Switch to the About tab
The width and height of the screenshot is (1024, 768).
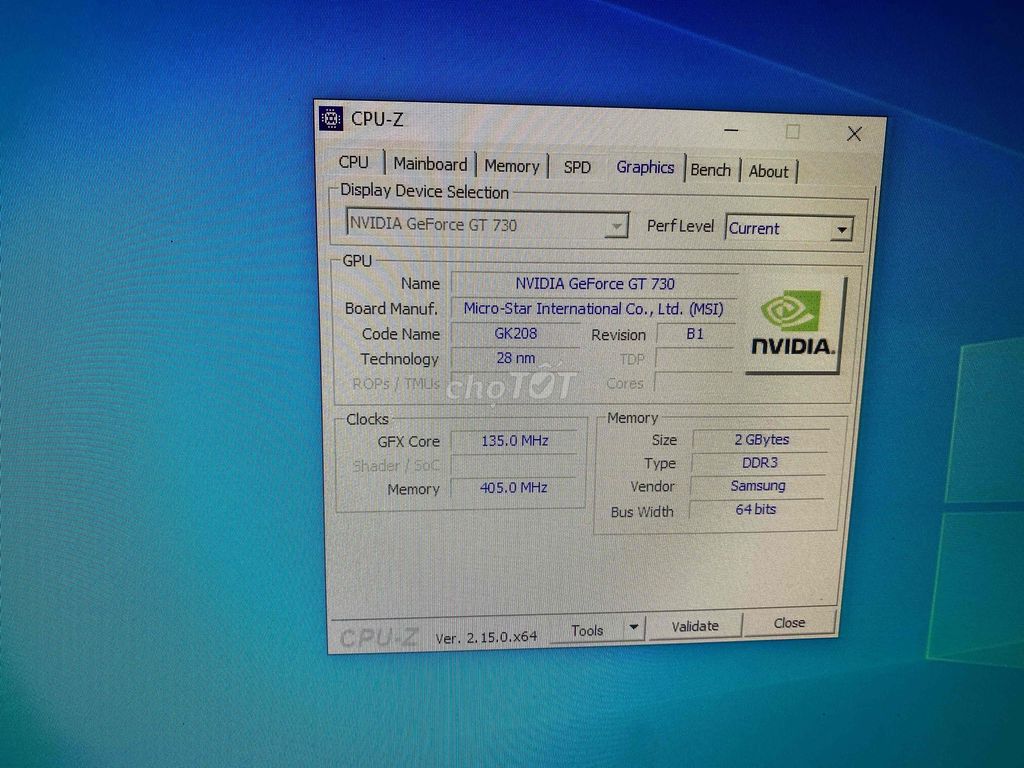coord(769,172)
